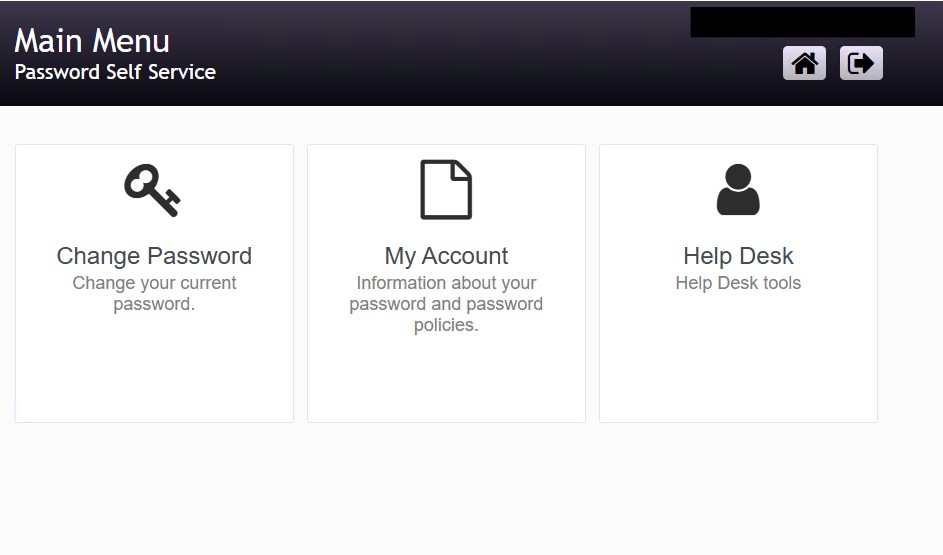The image size is (943, 555).
Task: Open the My Account heading
Action: 446,256
